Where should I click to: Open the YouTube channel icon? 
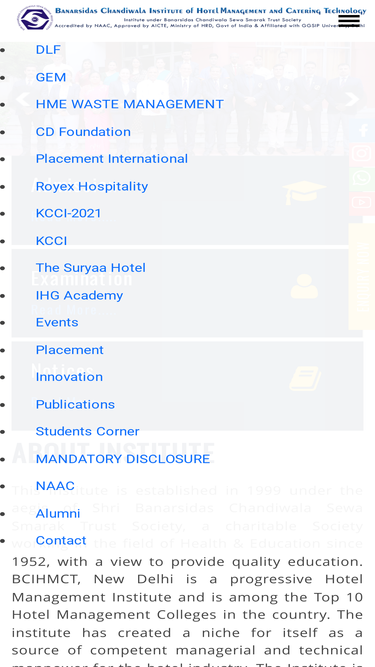[x=362, y=202]
